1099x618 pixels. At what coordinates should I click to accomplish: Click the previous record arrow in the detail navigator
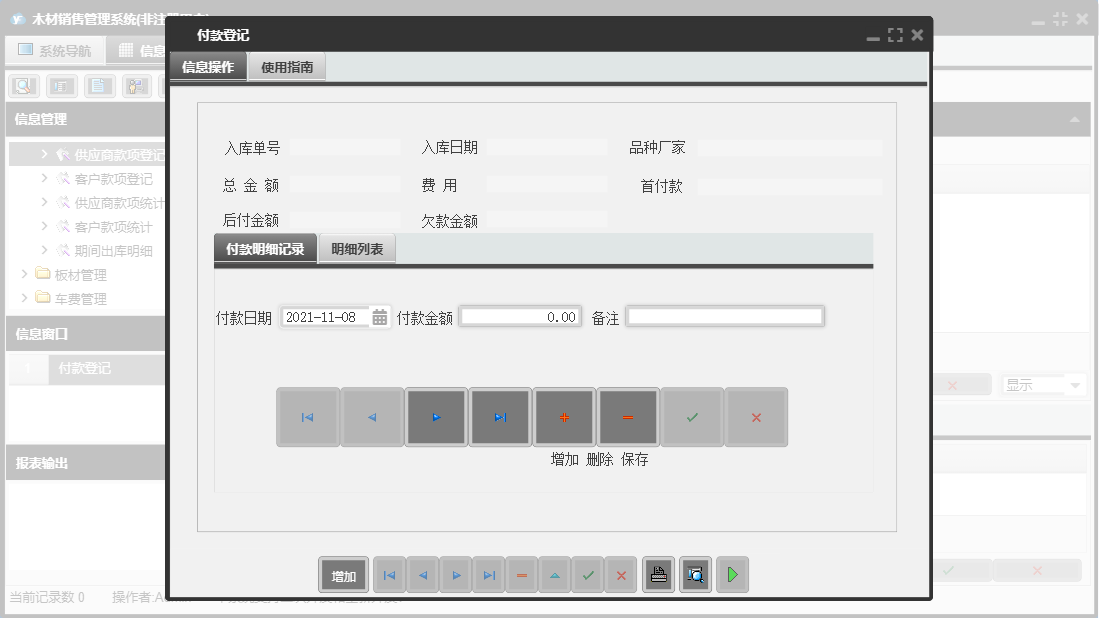[372, 416]
